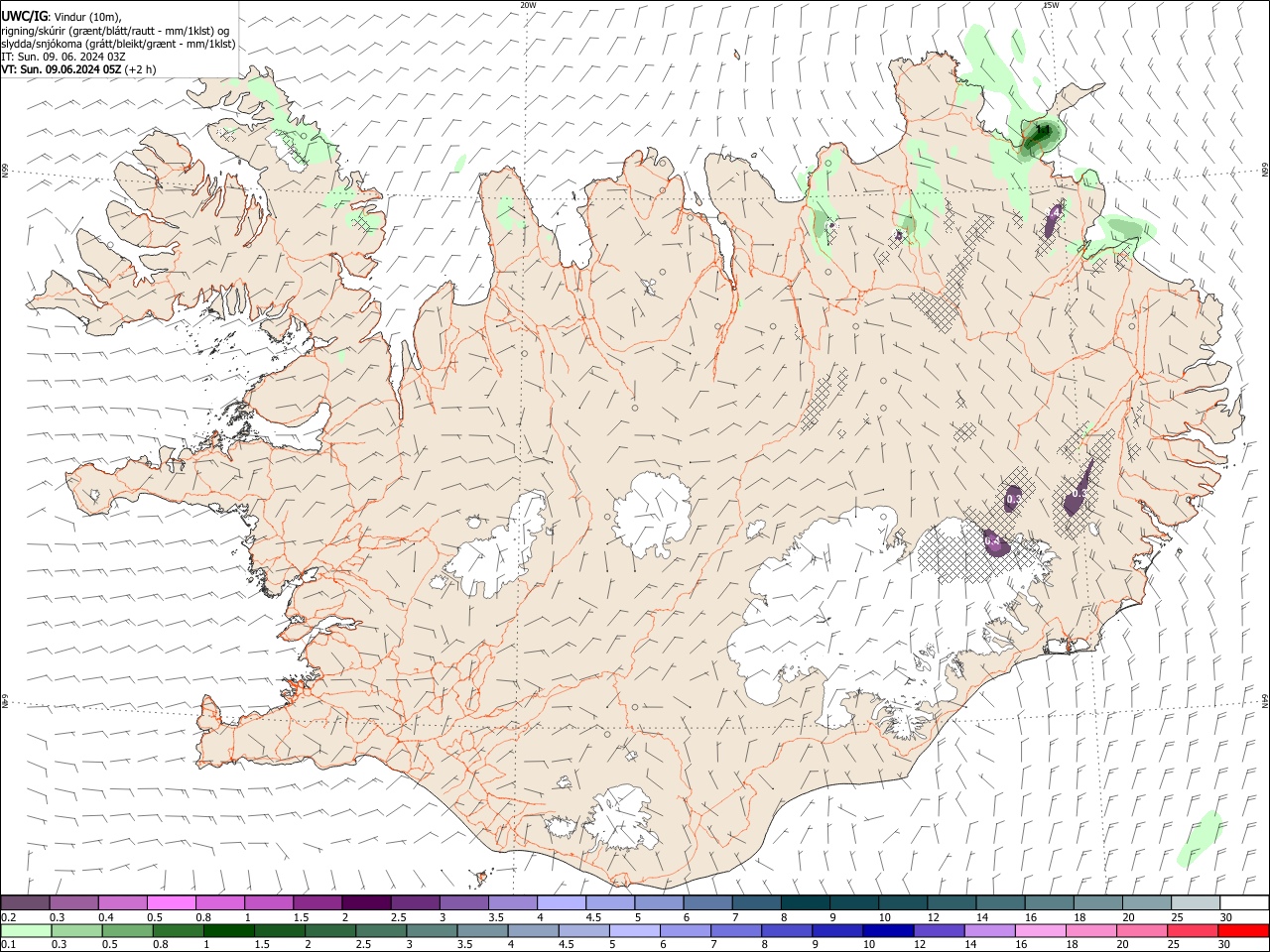Click the 0.2 swatch in the purple snow scale
The width and height of the screenshot is (1270, 952).
click(x=25, y=902)
